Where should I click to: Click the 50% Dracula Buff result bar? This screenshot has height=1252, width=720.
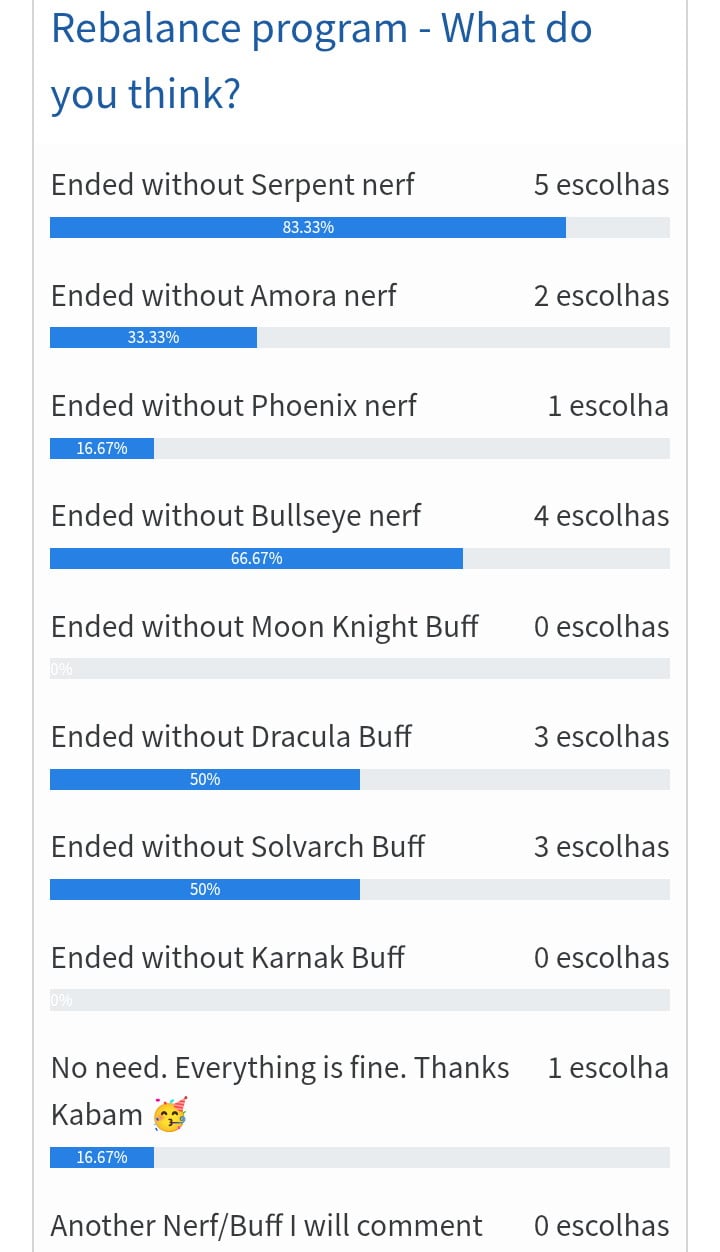[x=205, y=780]
